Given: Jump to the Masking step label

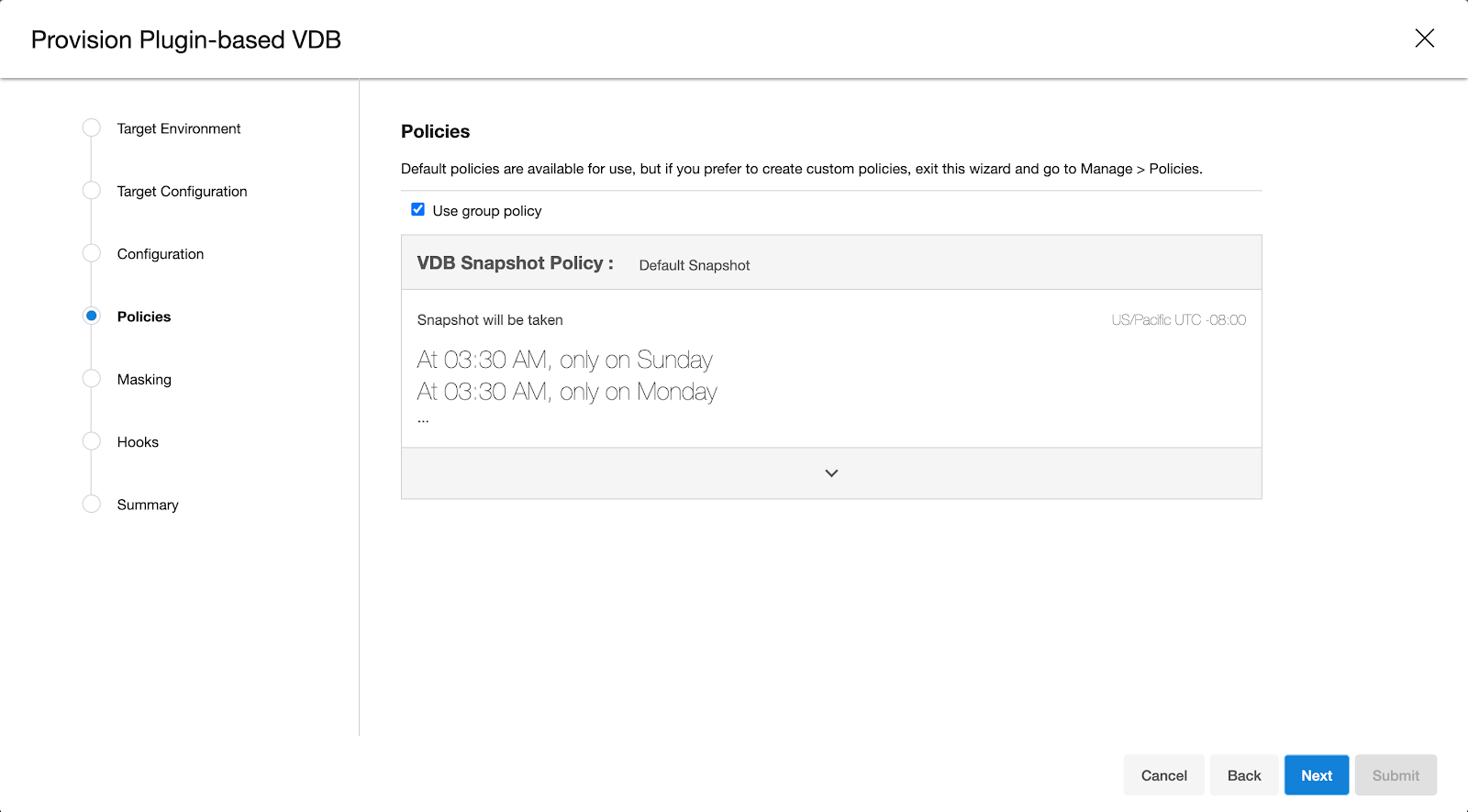Looking at the screenshot, I should (144, 379).
